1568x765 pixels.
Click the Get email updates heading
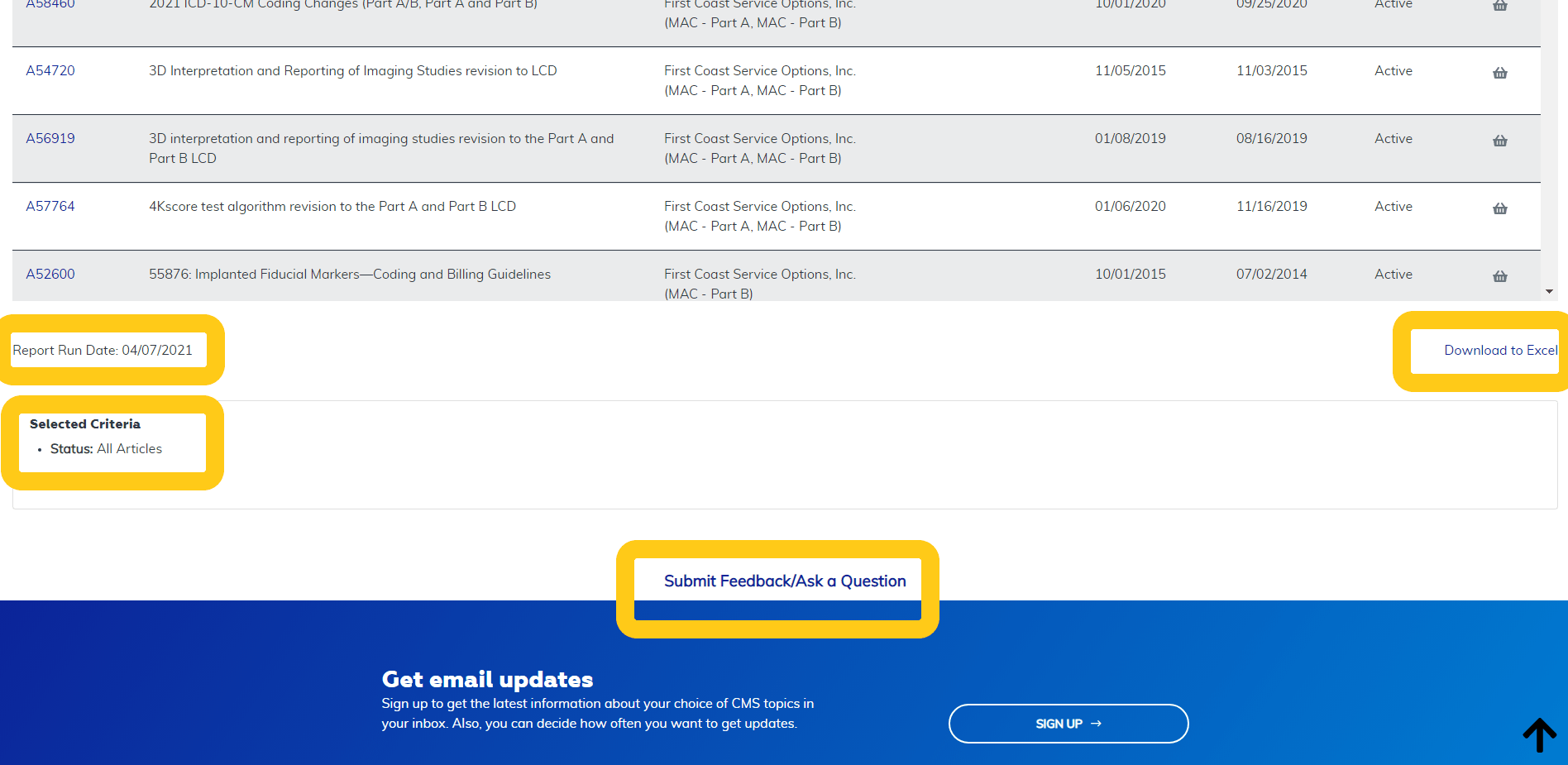pyautogui.click(x=487, y=680)
